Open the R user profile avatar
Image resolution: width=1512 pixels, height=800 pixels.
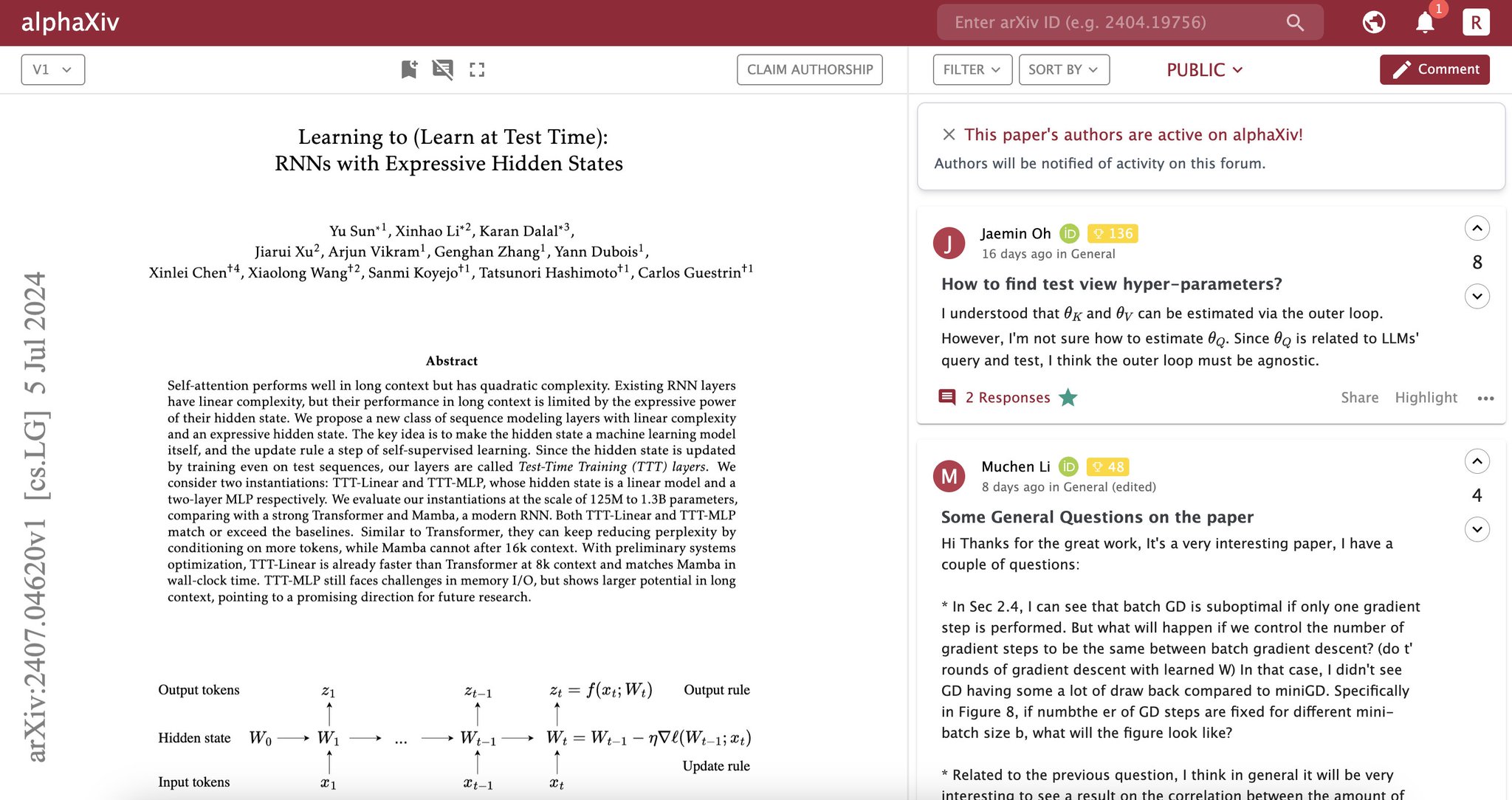coord(1476,22)
